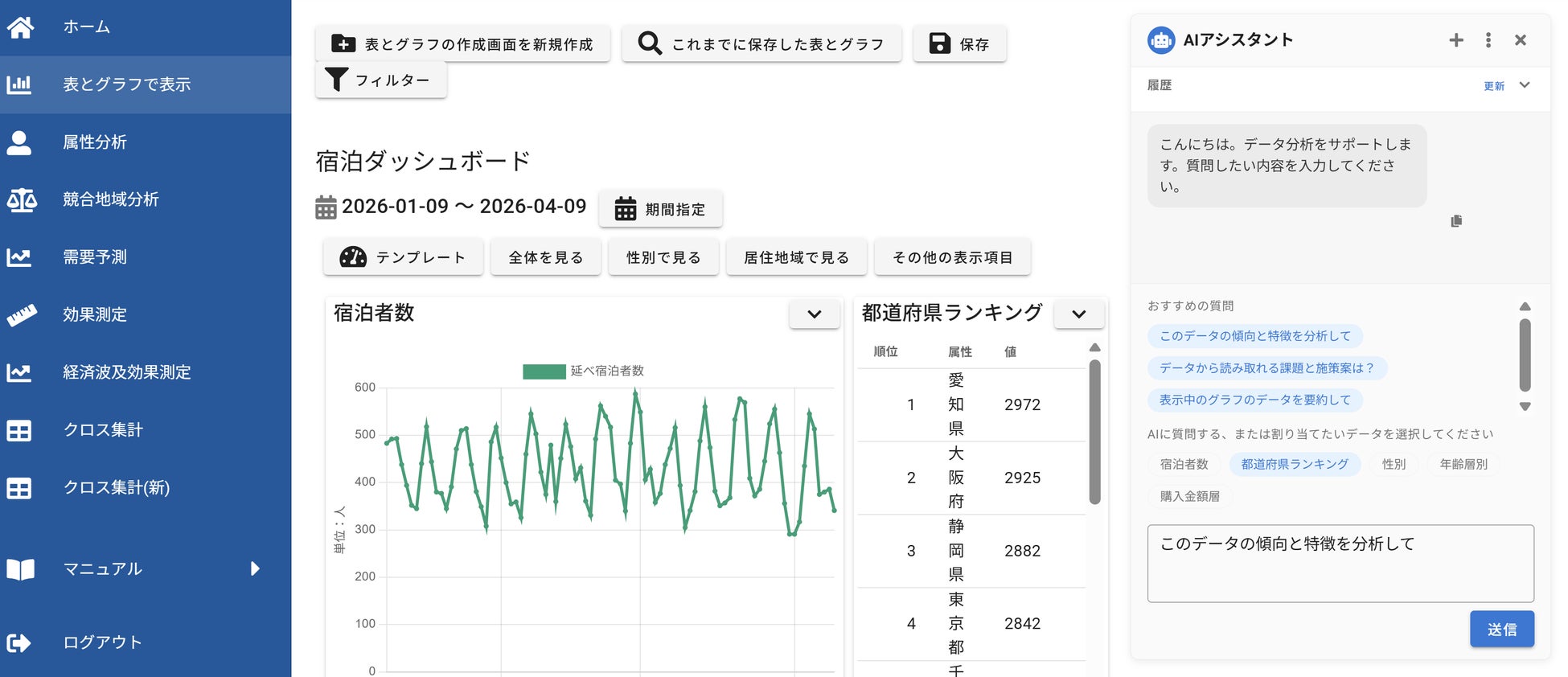Open 需要予測 in the sidebar menu

(x=95, y=257)
